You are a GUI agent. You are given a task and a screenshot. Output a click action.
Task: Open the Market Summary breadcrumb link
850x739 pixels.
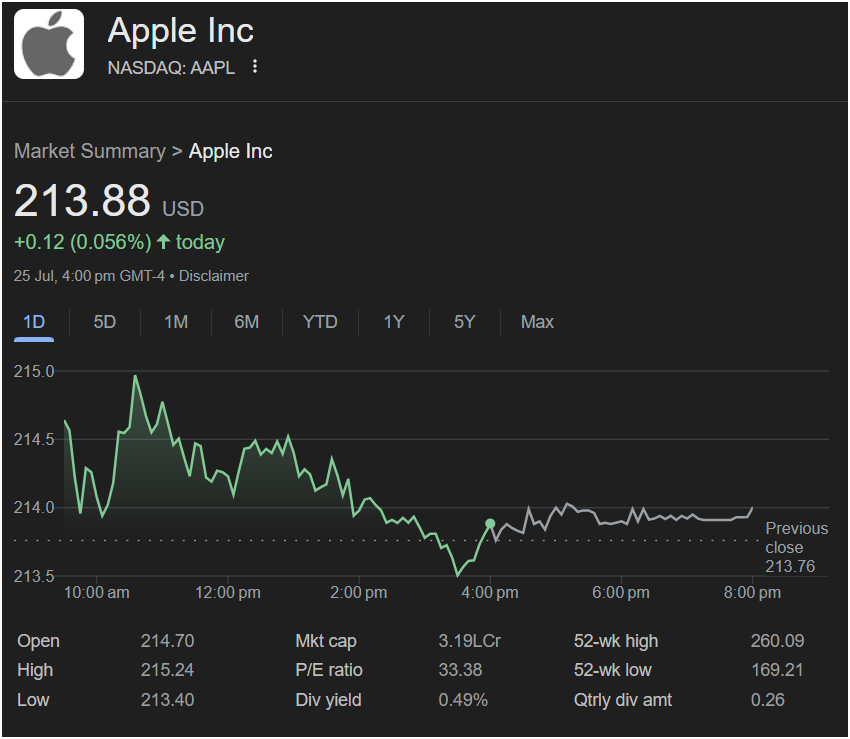[x=90, y=151]
